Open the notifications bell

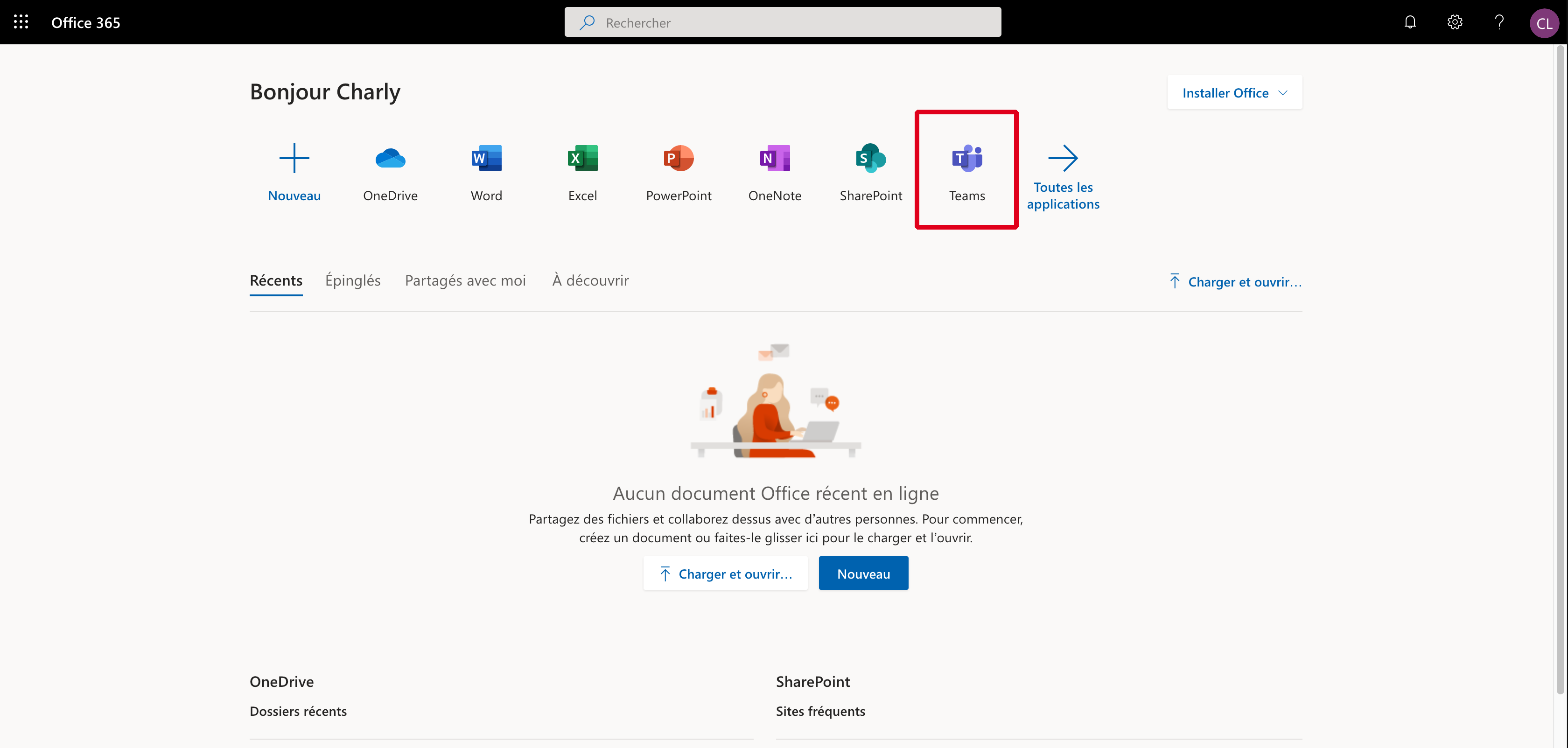coord(1410,22)
